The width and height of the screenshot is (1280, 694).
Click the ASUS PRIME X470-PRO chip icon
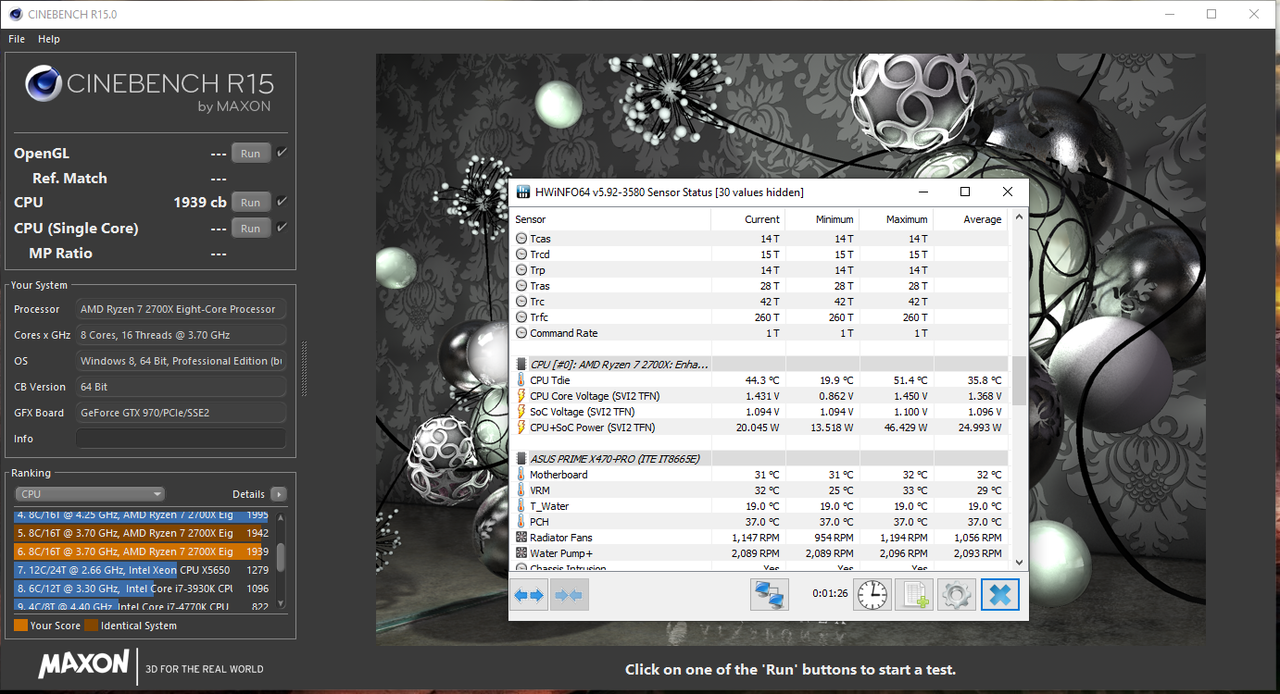coord(521,459)
